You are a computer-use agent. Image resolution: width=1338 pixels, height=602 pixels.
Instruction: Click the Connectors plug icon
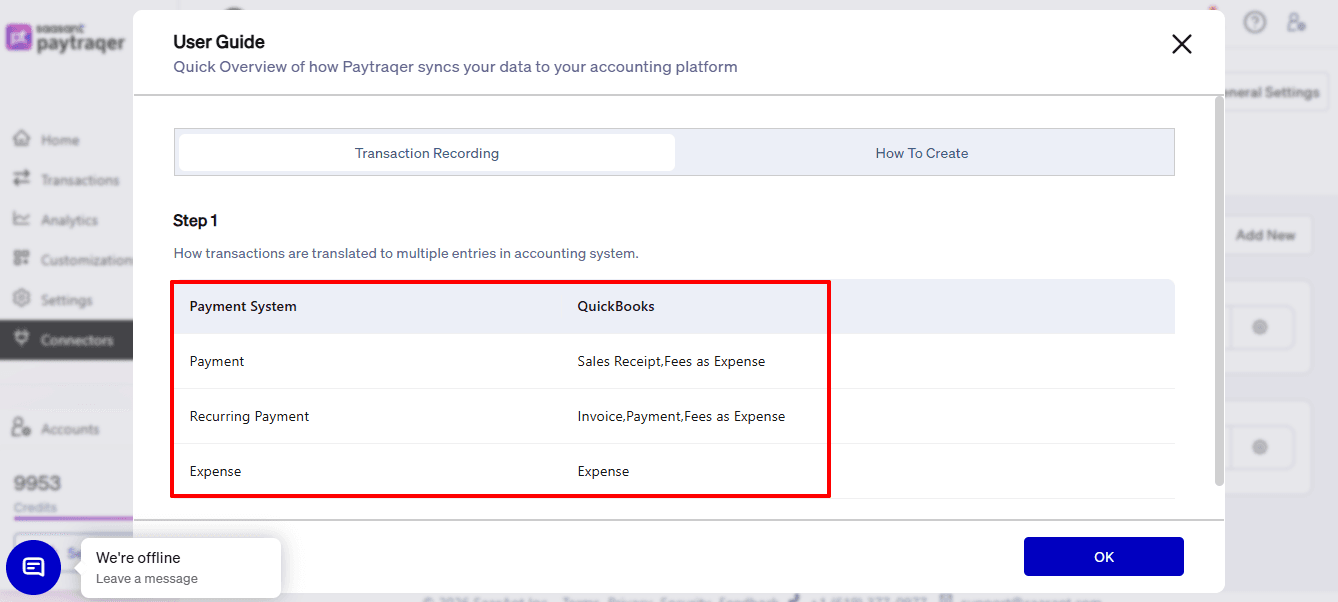(x=21, y=339)
